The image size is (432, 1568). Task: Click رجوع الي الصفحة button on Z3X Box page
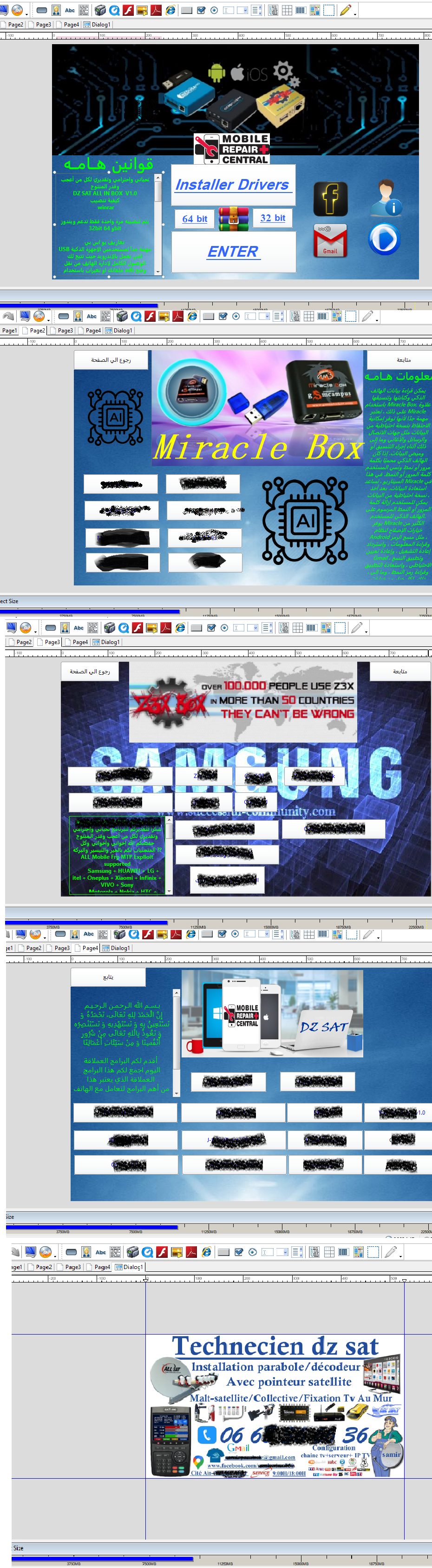pyautogui.click(x=90, y=671)
